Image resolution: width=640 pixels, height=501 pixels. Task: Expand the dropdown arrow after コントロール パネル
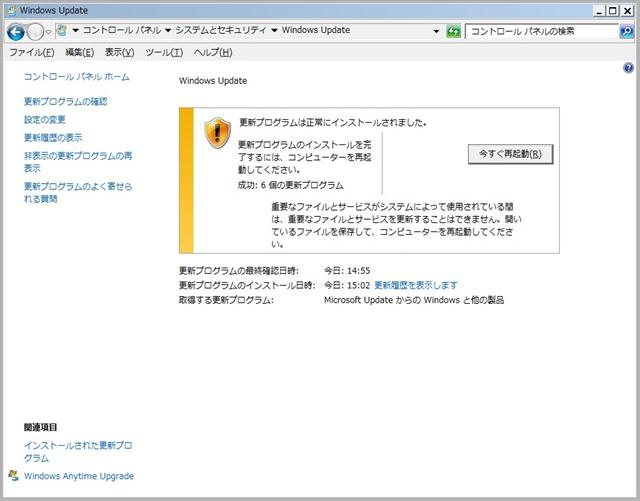click(x=168, y=31)
